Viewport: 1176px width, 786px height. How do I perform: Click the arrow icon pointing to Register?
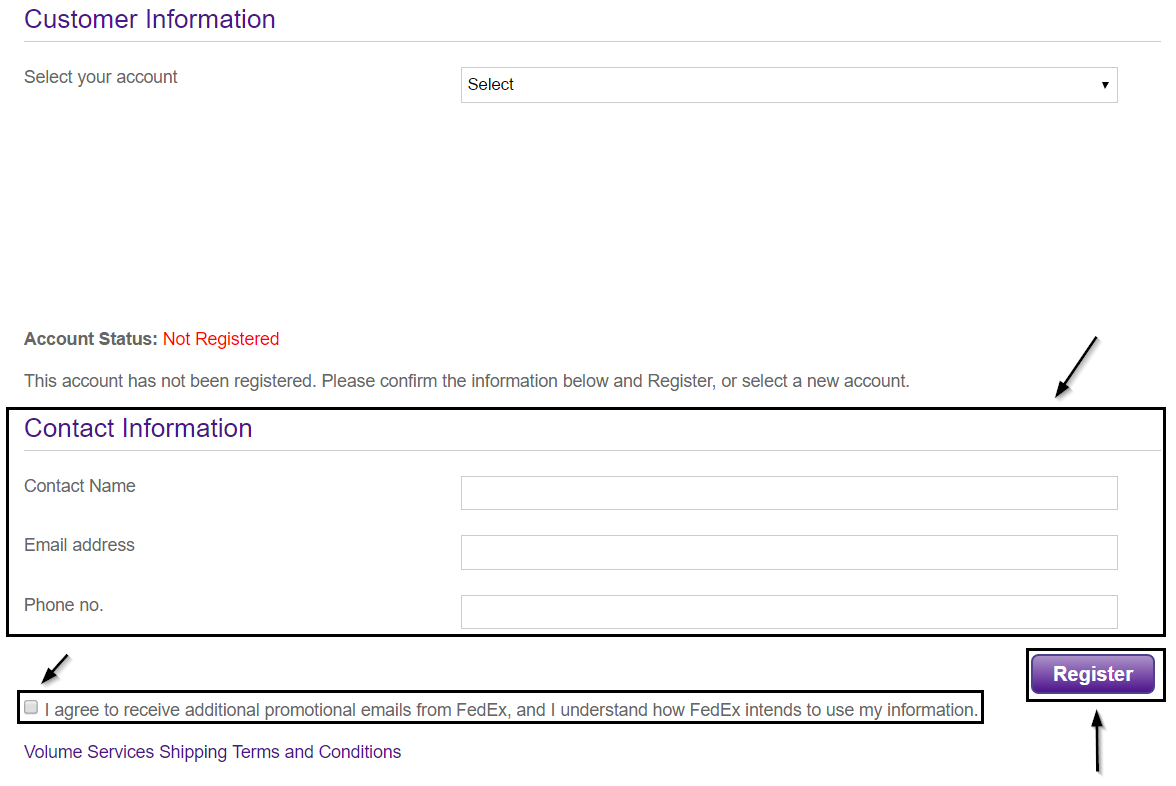click(x=1097, y=740)
